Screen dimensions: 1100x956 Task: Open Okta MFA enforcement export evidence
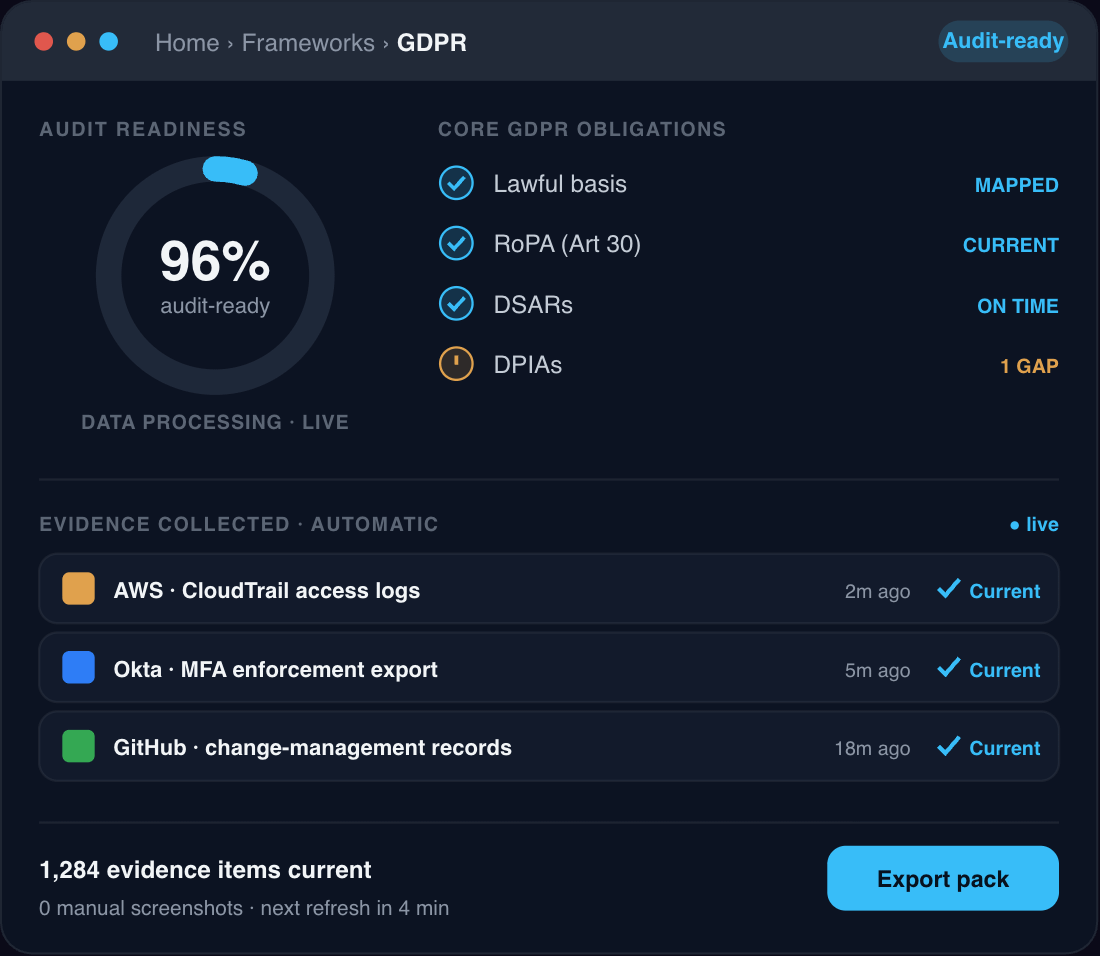[549, 667]
